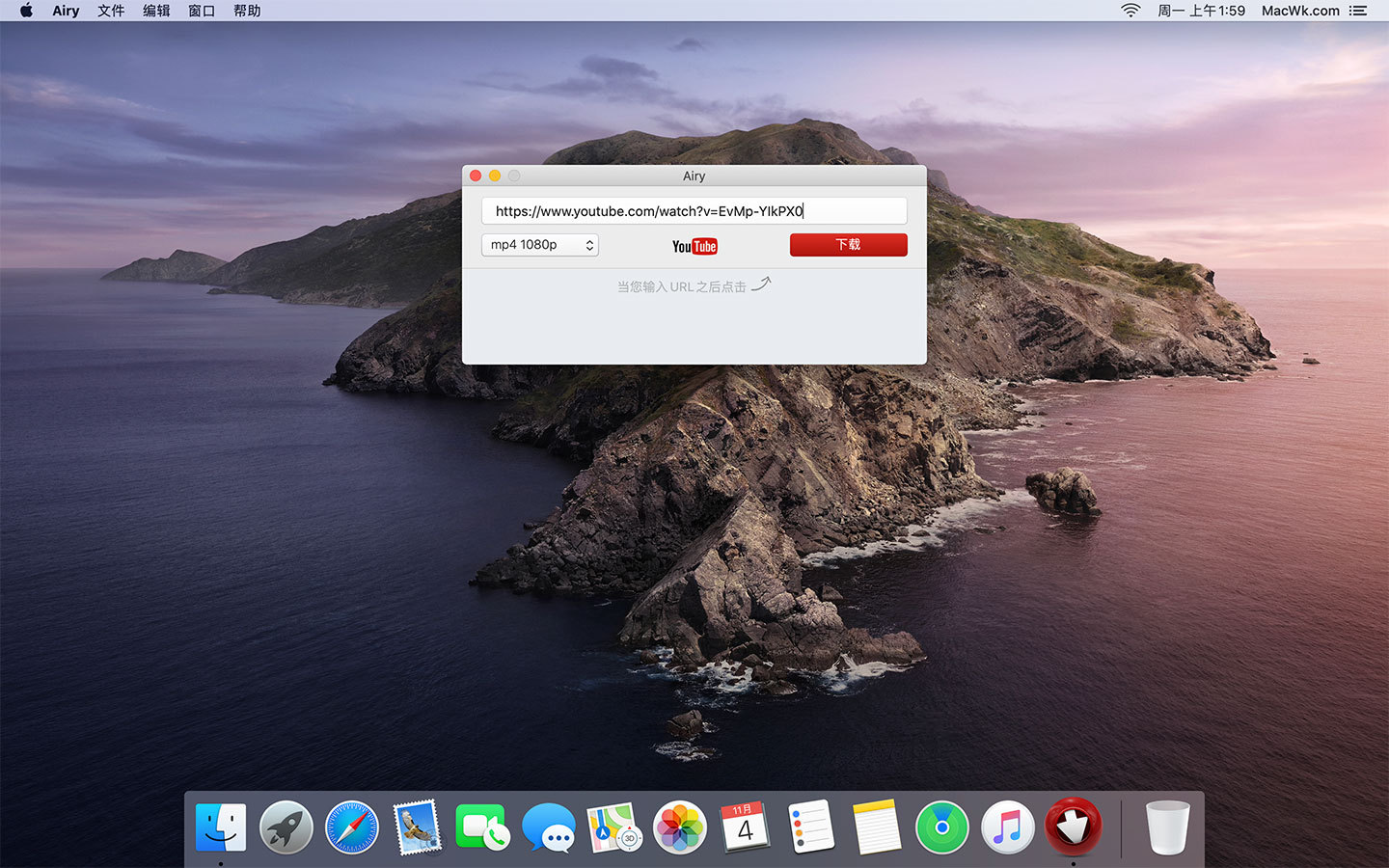This screenshot has width=1389, height=868.
Task: Open Music from the Dock
Action: (1008, 827)
